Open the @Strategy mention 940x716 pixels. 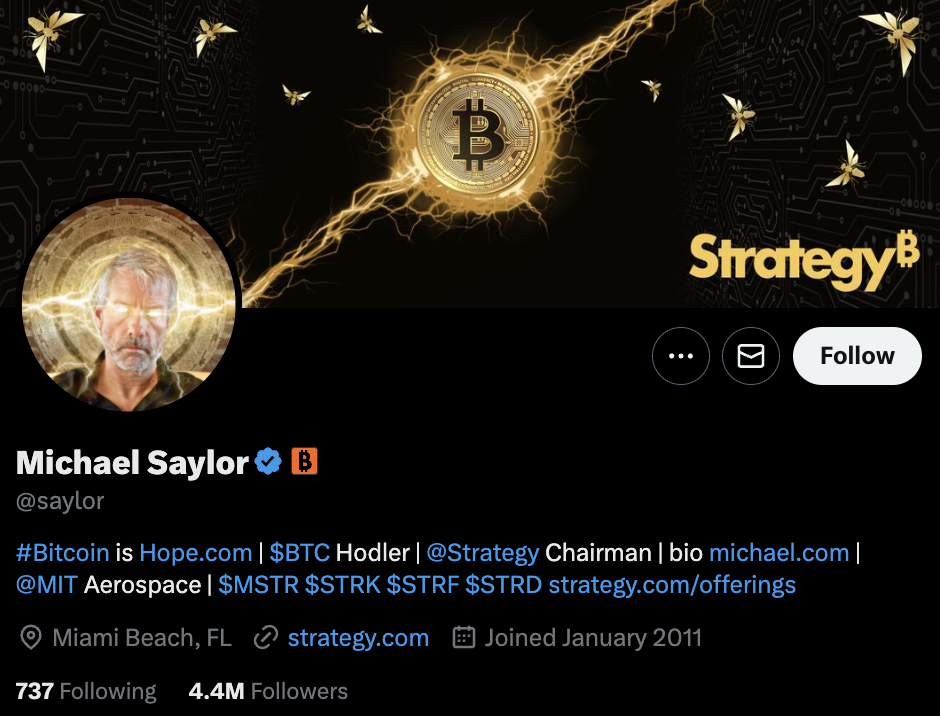[x=482, y=552]
